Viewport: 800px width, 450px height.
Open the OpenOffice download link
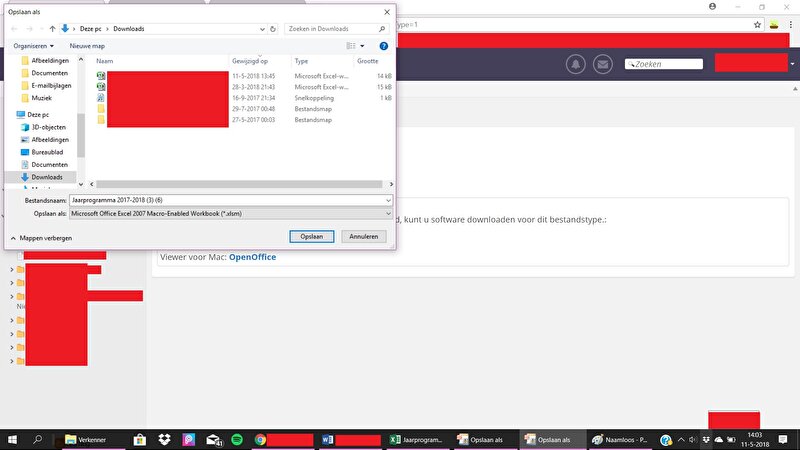coord(252,257)
